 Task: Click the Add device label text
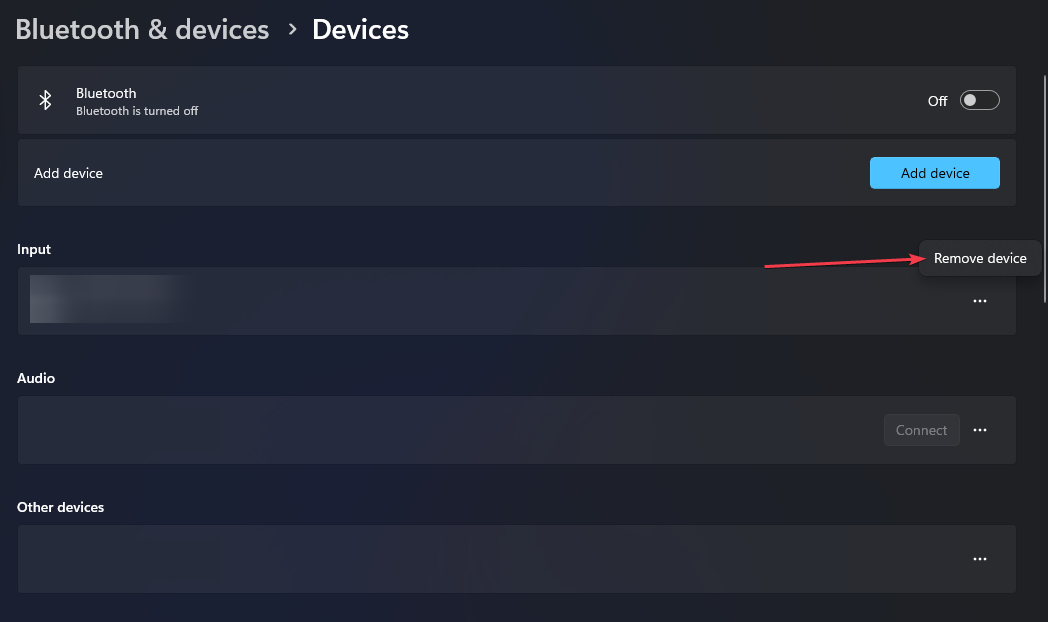68,173
